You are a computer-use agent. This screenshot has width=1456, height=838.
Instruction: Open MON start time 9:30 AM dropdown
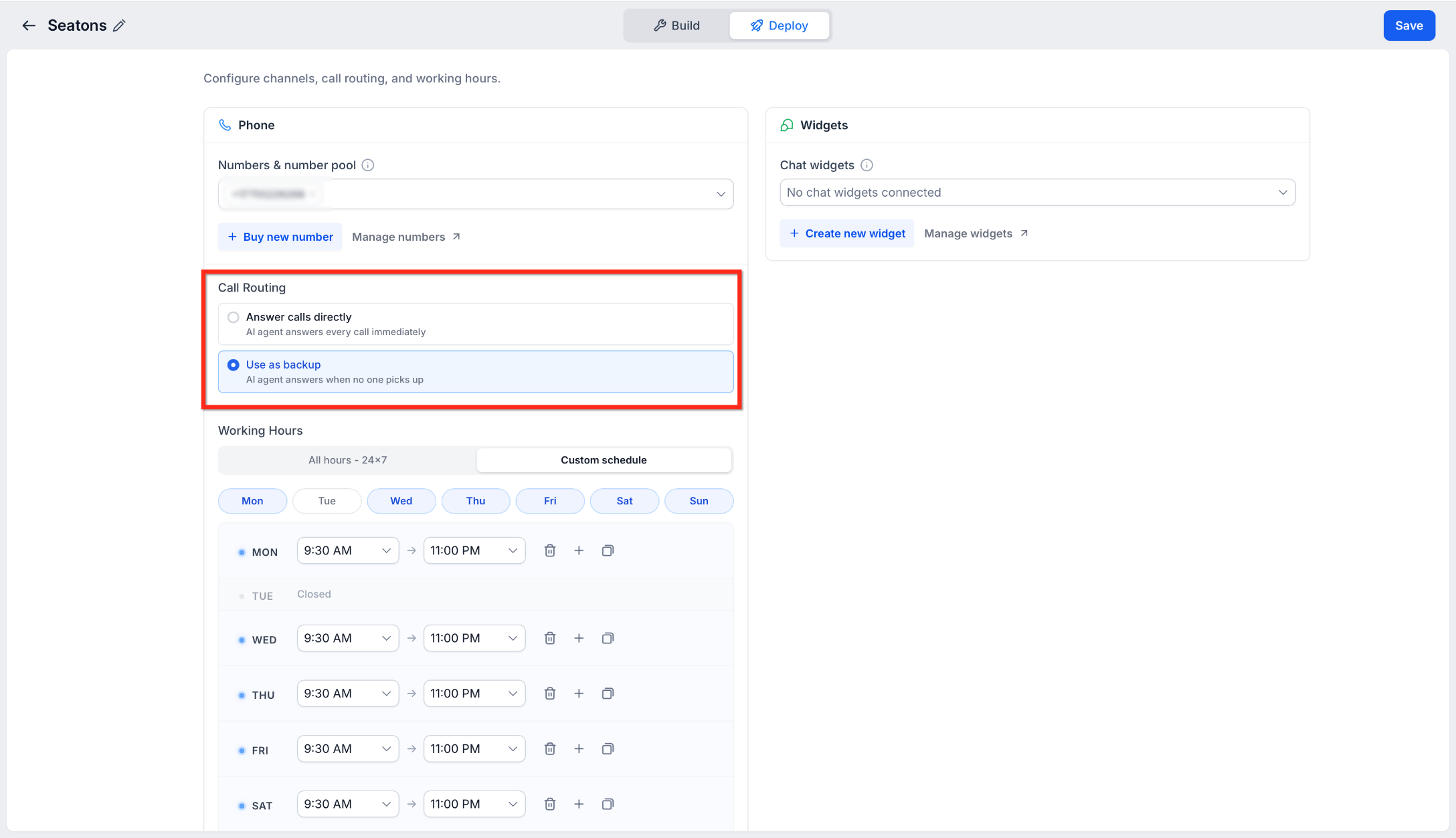[348, 550]
